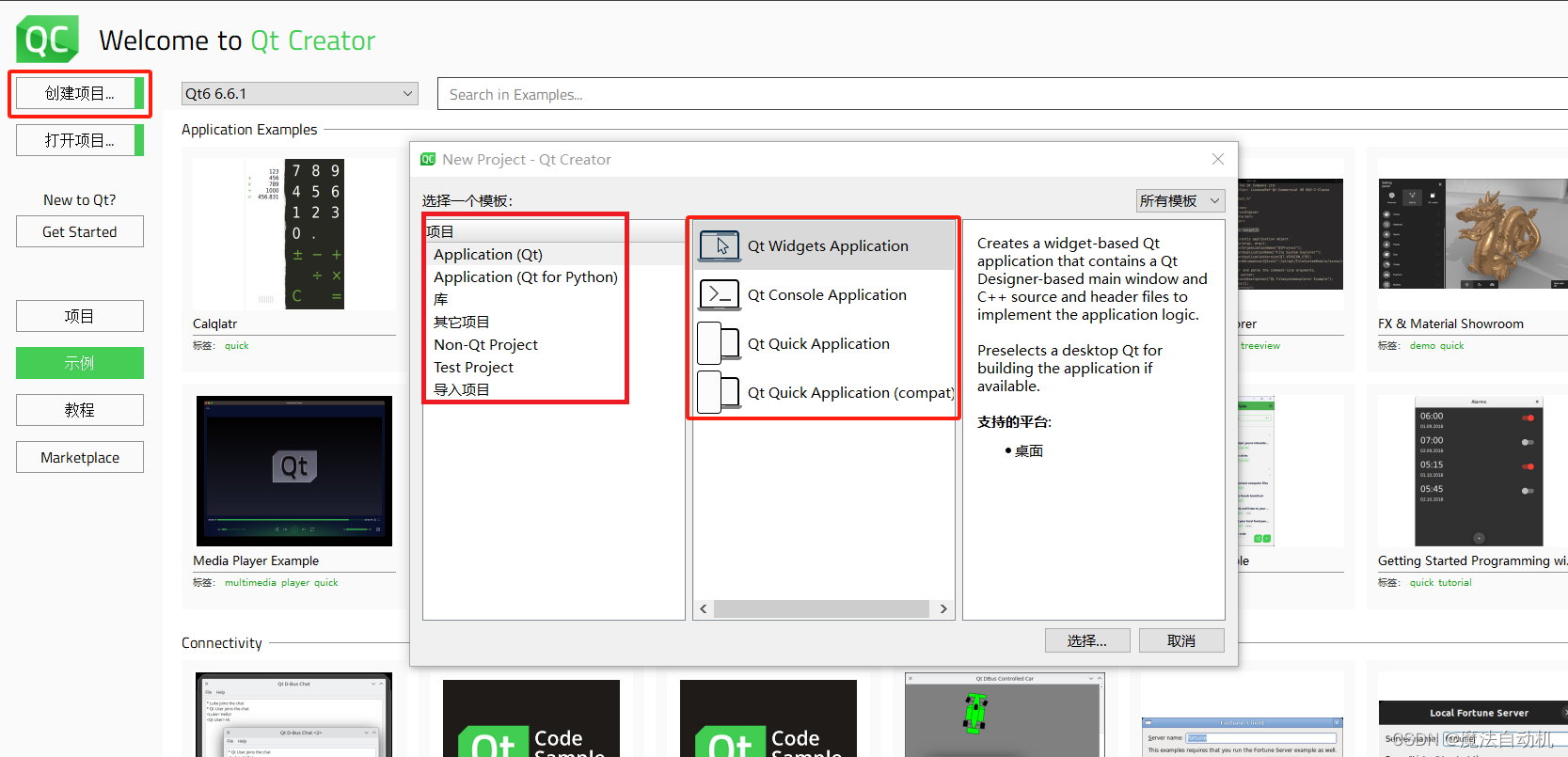Click the template list horizontal scrollbar track
Image resolution: width=1568 pixels, height=757 pixels.
pyautogui.click(x=822, y=609)
